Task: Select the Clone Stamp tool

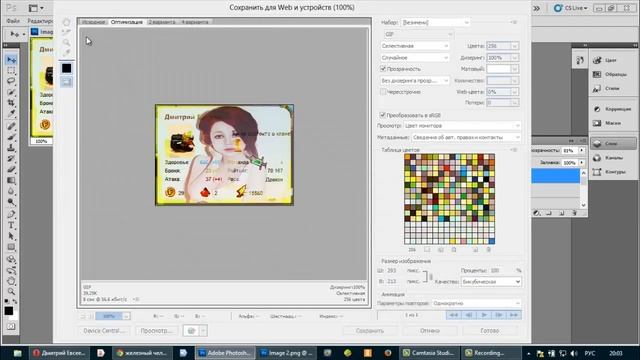Action: tap(11, 148)
